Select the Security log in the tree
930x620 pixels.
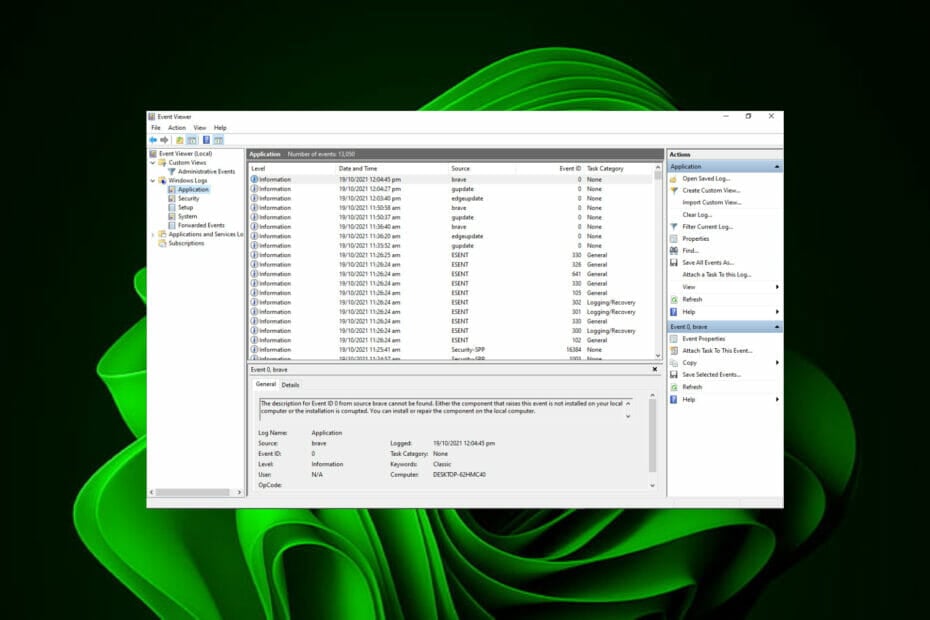pos(191,198)
